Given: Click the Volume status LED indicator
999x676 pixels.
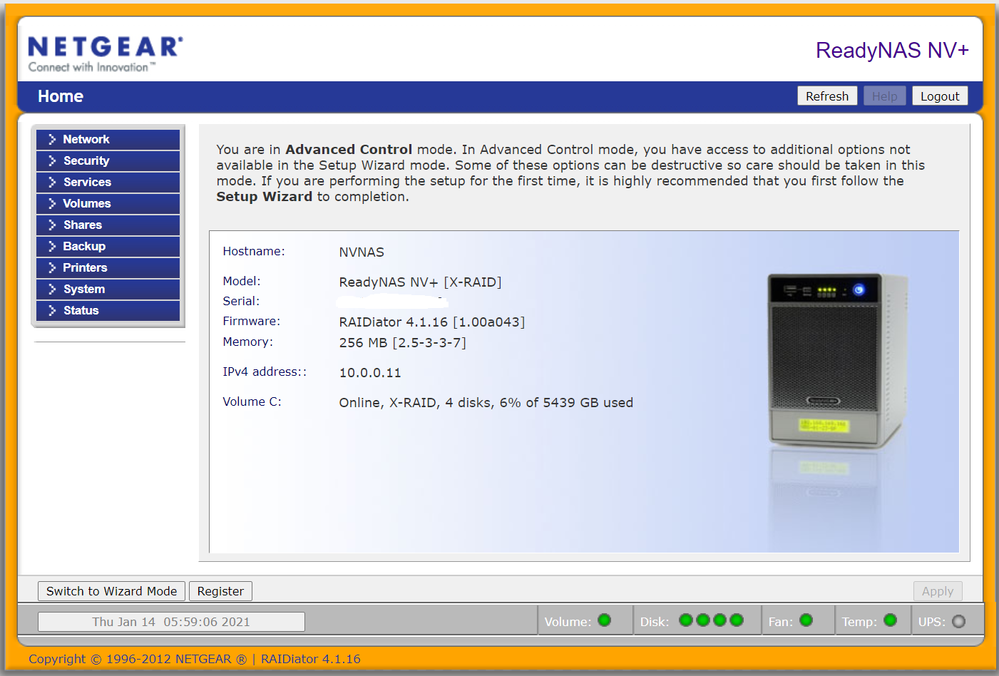Looking at the screenshot, I should tap(604, 621).
